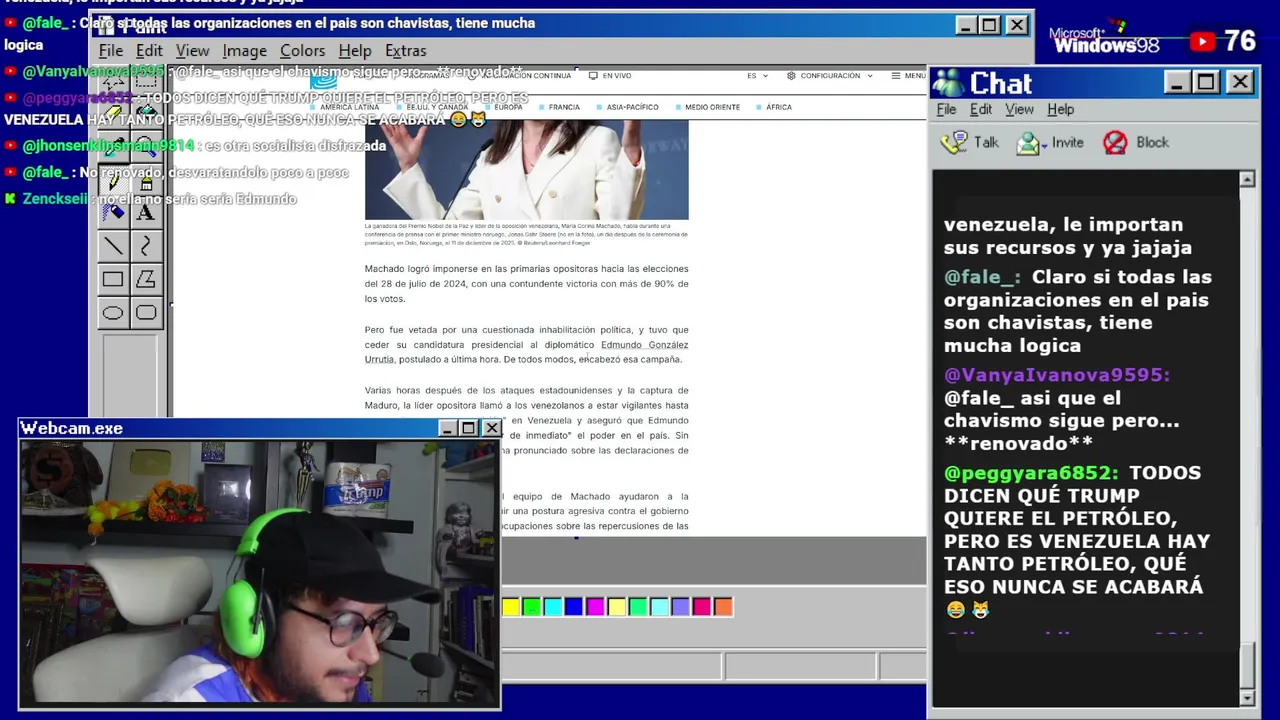Select the Text tool (A) in Paint
Screen dimensions: 1280x720
pyautogui.click(x=146, y=213)
